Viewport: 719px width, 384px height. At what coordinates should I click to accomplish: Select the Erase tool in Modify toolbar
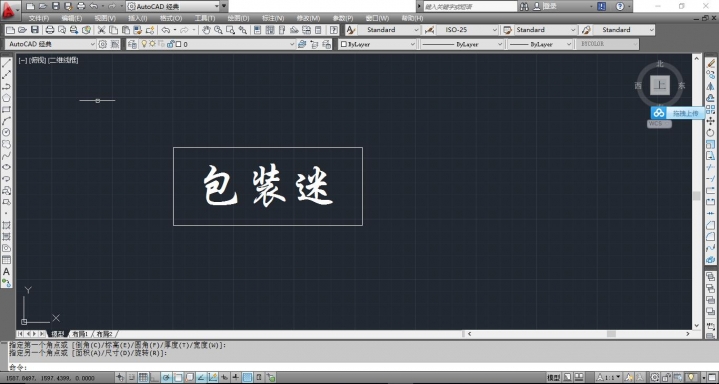click(710, 63)
